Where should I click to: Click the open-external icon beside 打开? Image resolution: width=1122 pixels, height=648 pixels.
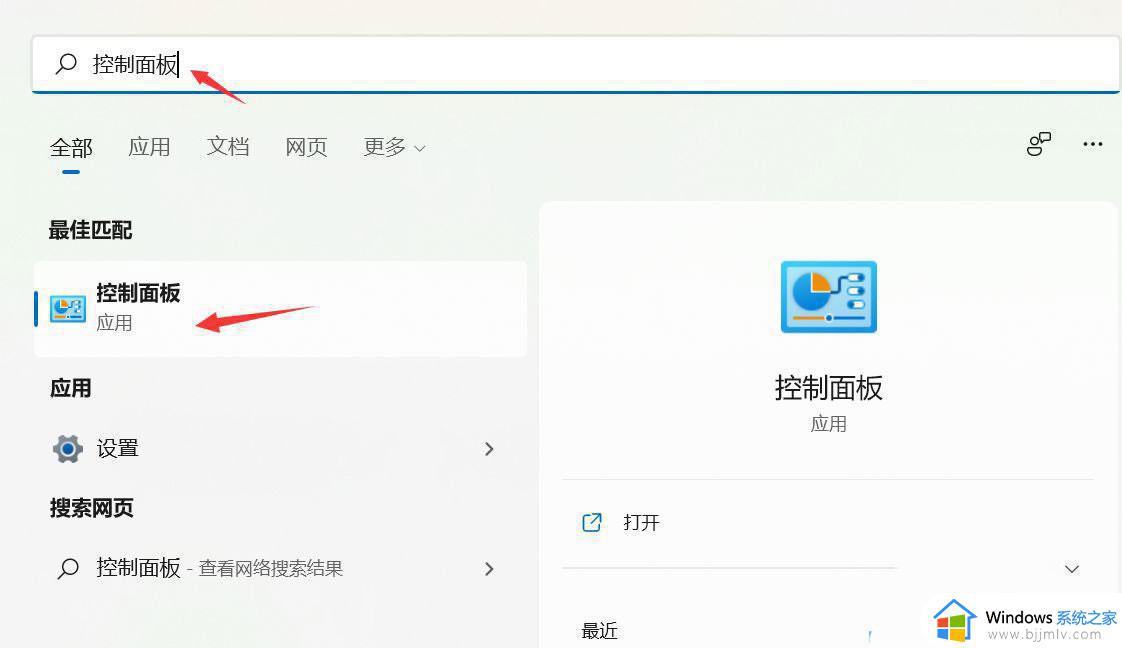coord(592,523)
